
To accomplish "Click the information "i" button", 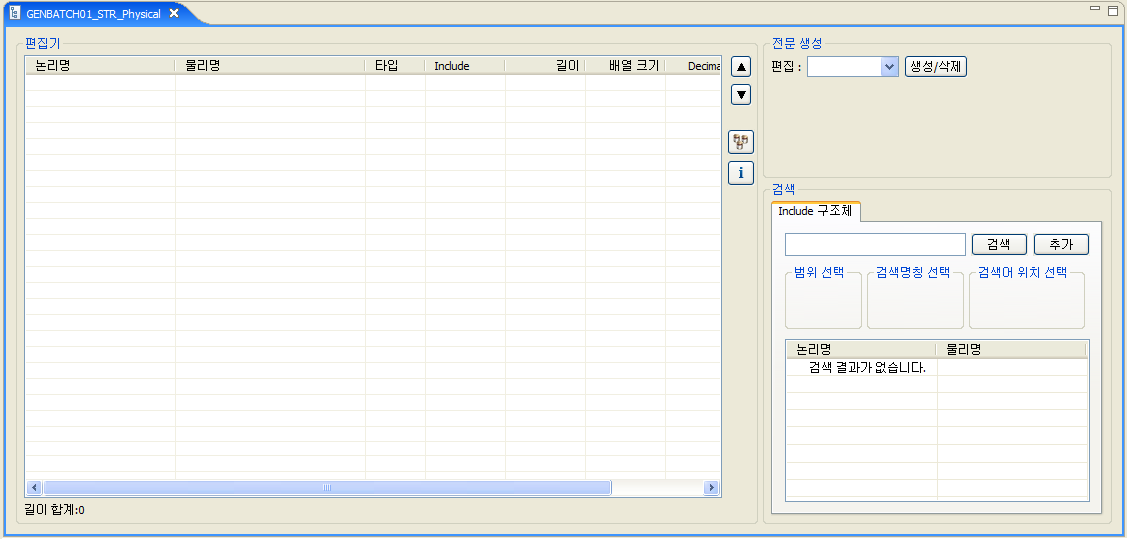I will 741,173.
